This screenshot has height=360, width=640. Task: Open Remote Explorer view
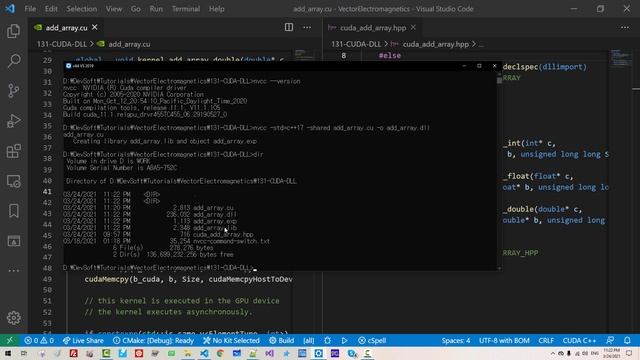[13, 181]
